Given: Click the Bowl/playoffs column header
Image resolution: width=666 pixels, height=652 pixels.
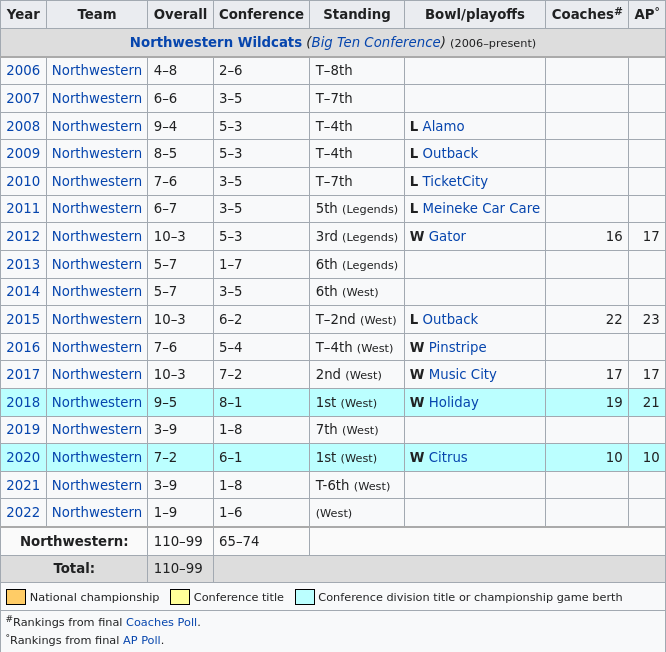Looking at the screenshot, I should [474, 14].
